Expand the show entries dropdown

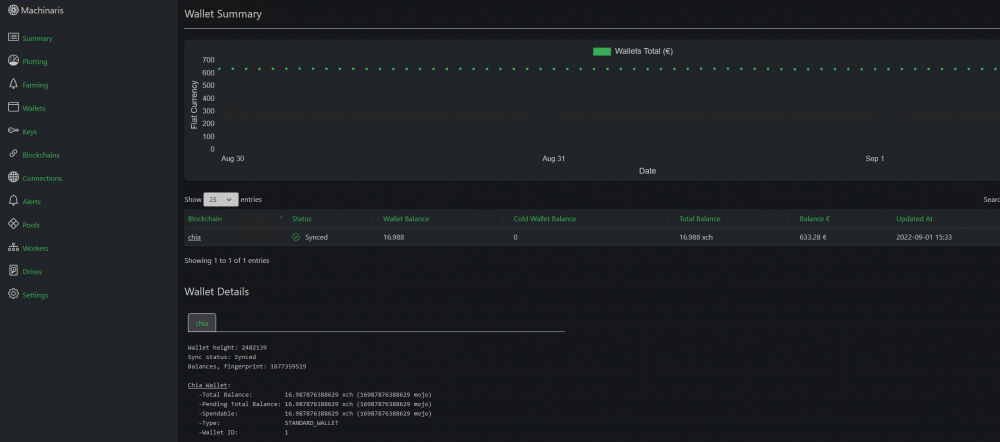pyautogui.click(x=221, y=200)
